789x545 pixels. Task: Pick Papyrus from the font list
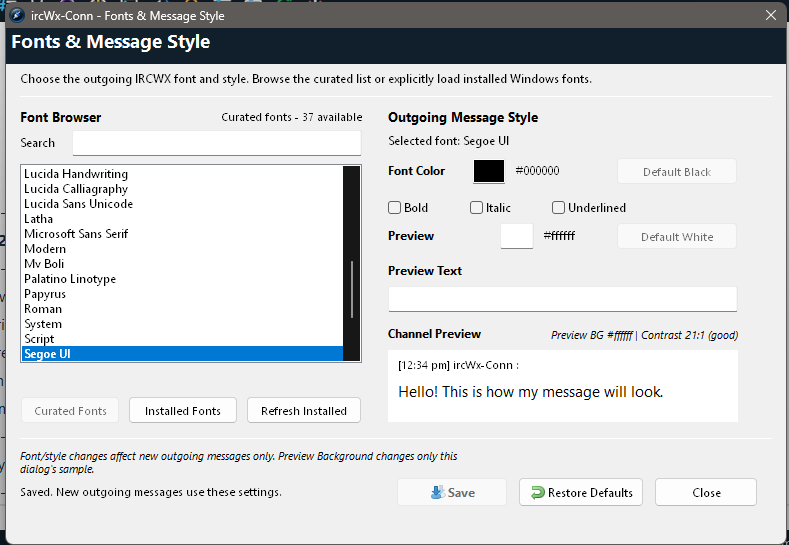tap(182, 294)
